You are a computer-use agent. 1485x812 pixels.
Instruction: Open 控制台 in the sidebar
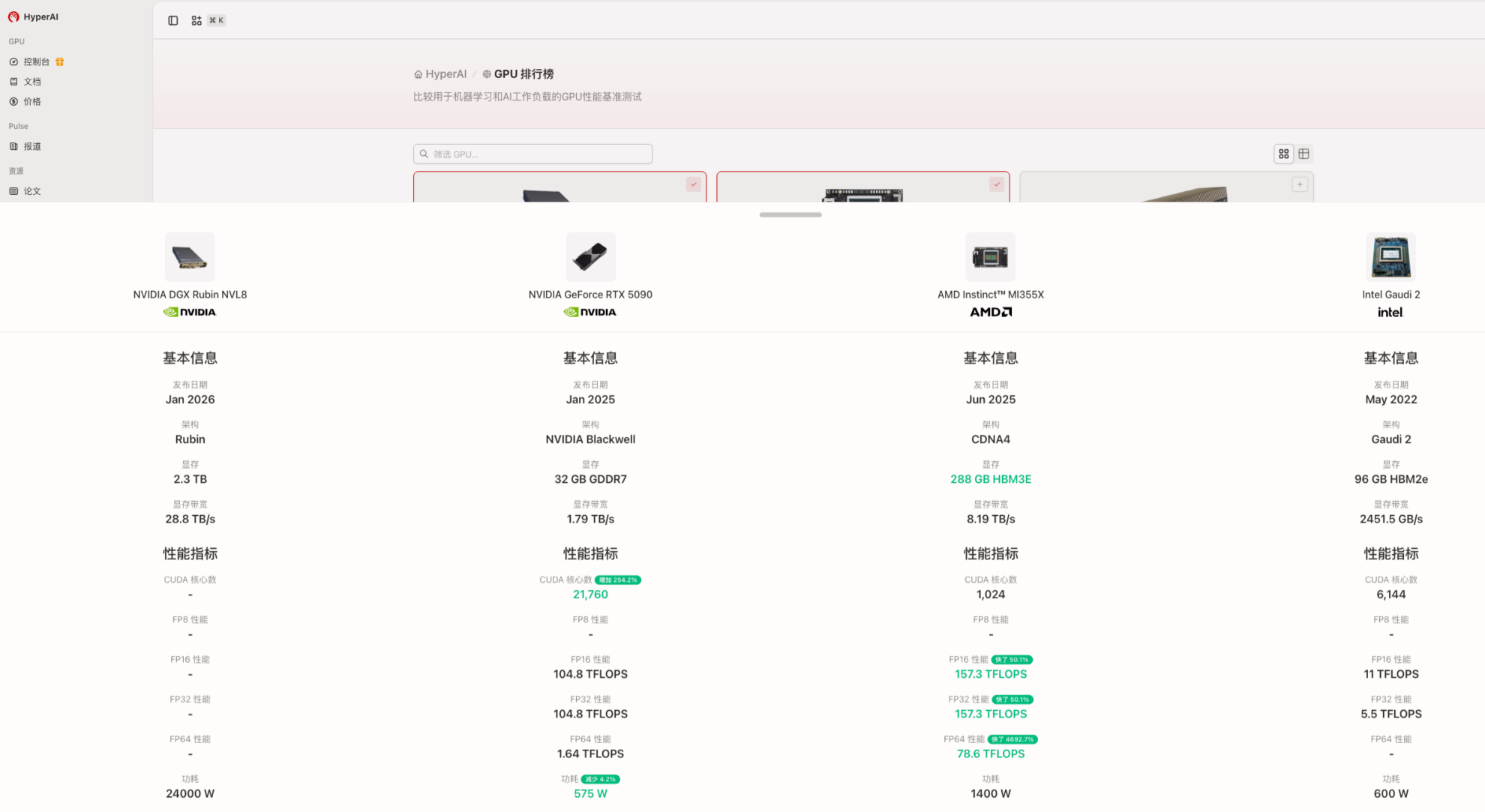[36, 61]
